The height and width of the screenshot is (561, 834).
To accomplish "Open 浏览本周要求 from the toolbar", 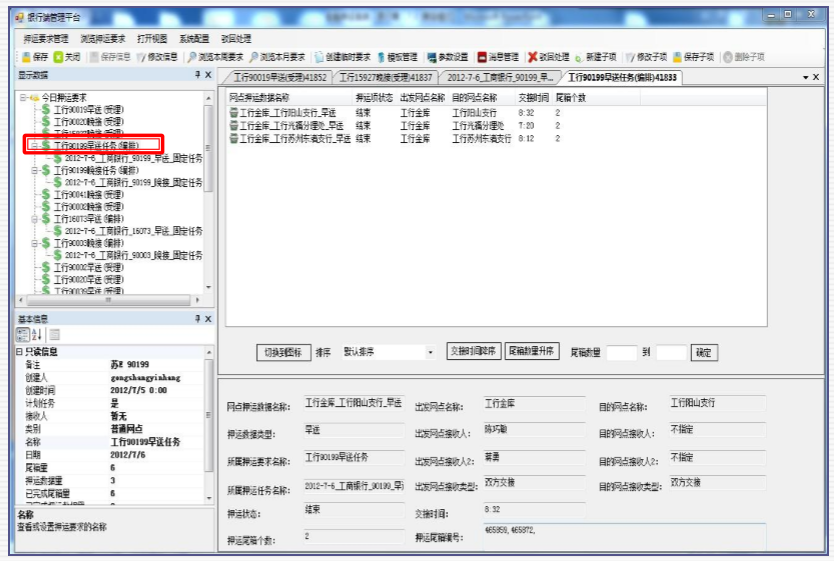I will [215, 57].
